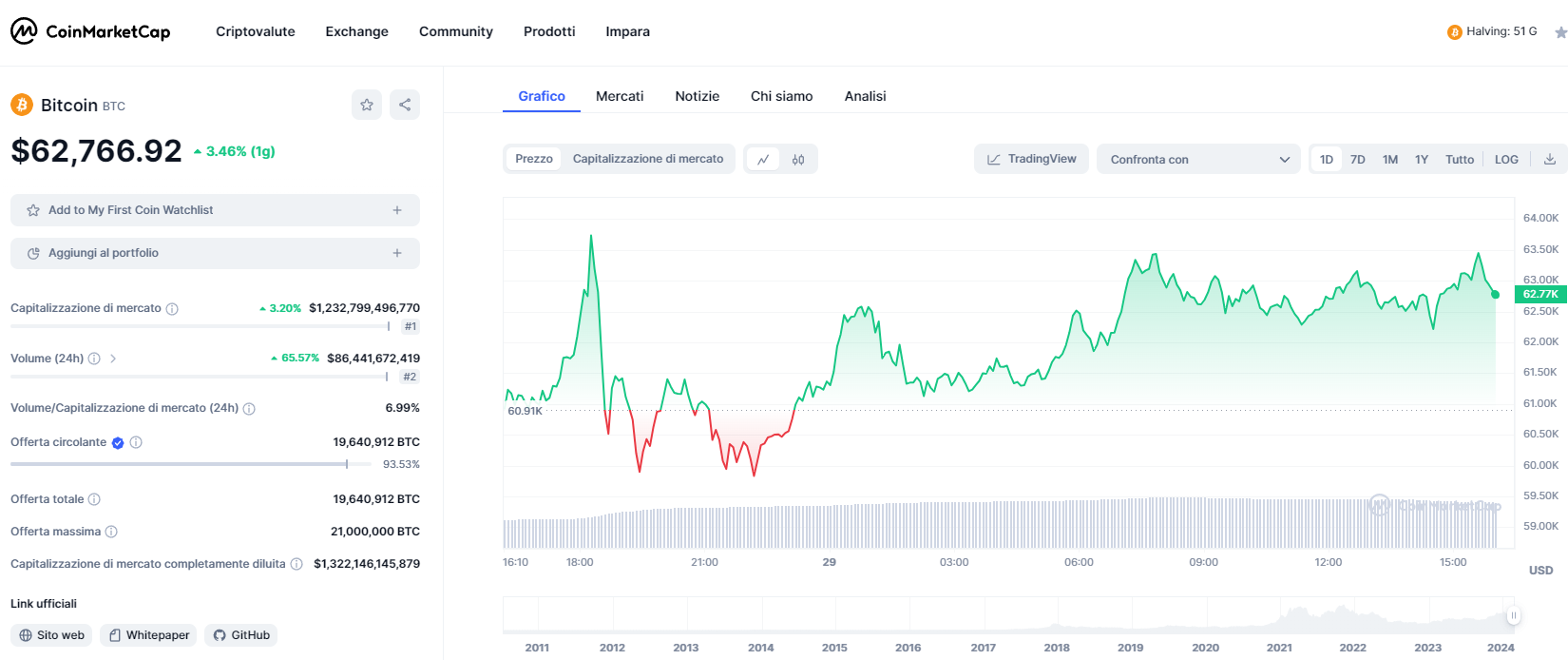
Task: Click the share icon next to Bitcoin
Action: pyautogui.click(x=405, y=105)
